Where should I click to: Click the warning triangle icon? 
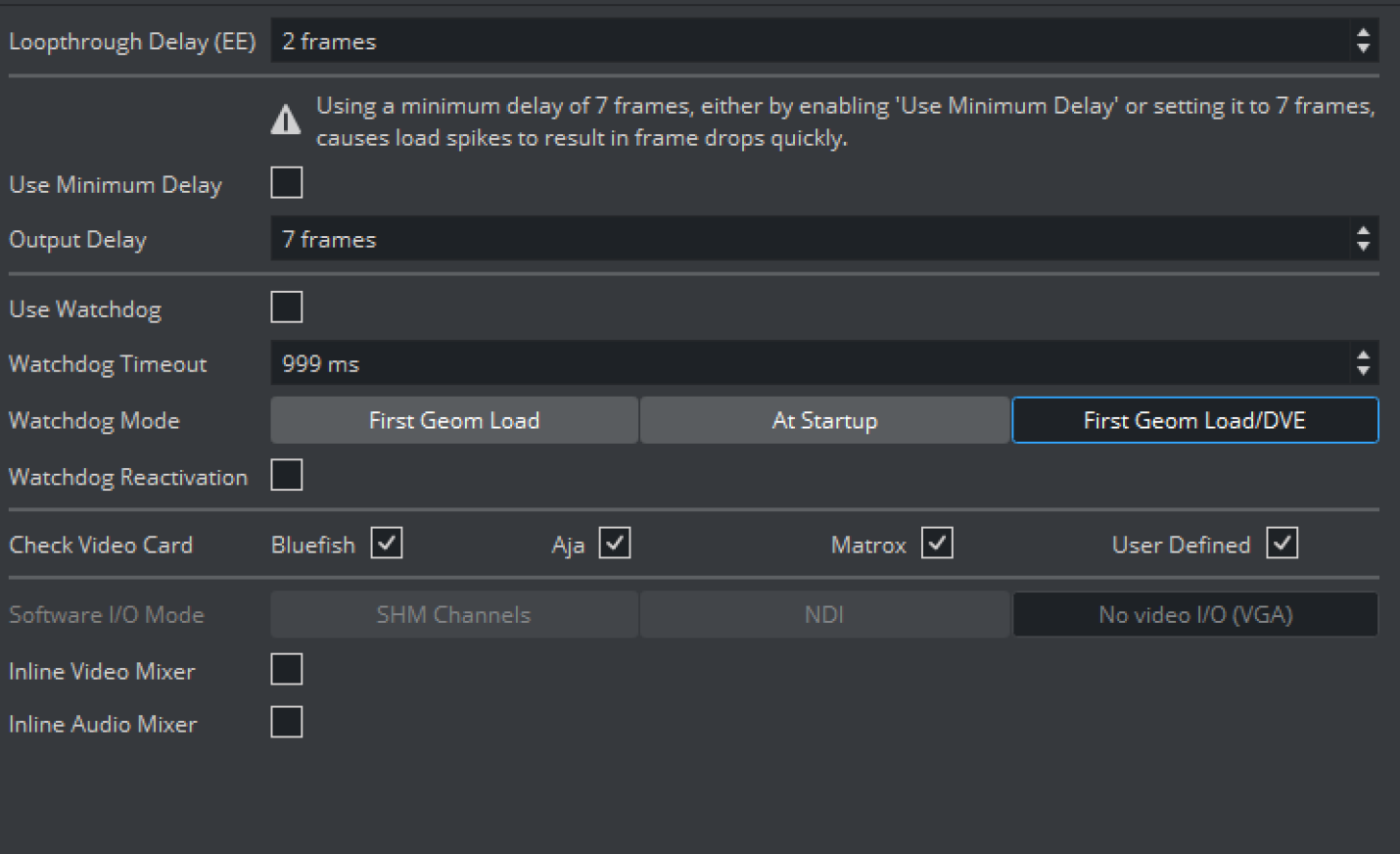285,120
